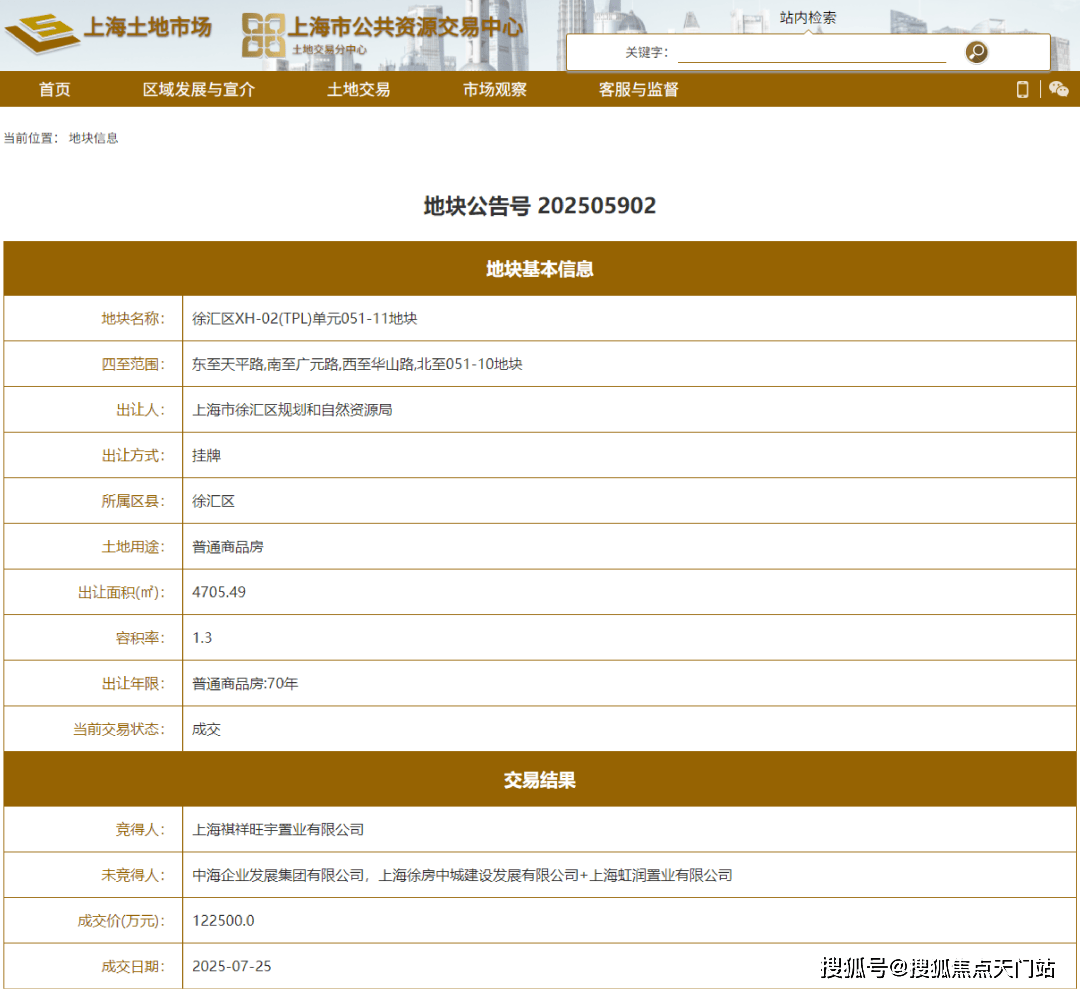Click the 交易结果 section header
1080x991 pixels.
click(x=540, y=780)
